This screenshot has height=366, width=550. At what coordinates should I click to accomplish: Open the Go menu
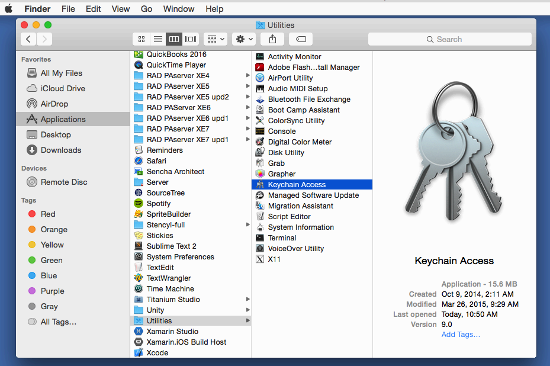(x=146, y=9)
